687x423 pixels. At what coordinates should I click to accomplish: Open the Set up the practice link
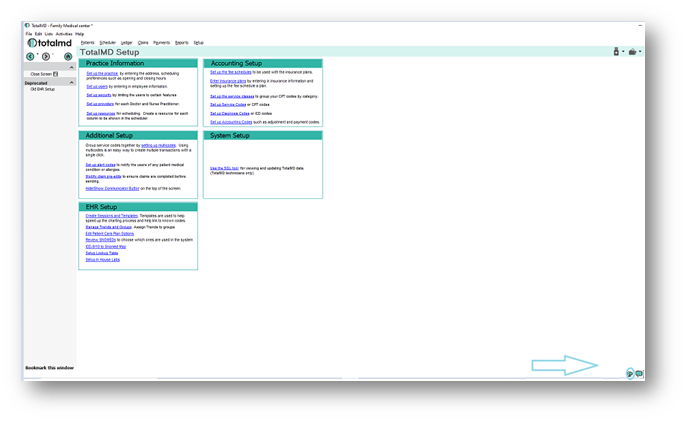pyautogui.click(x=102, y=73)
